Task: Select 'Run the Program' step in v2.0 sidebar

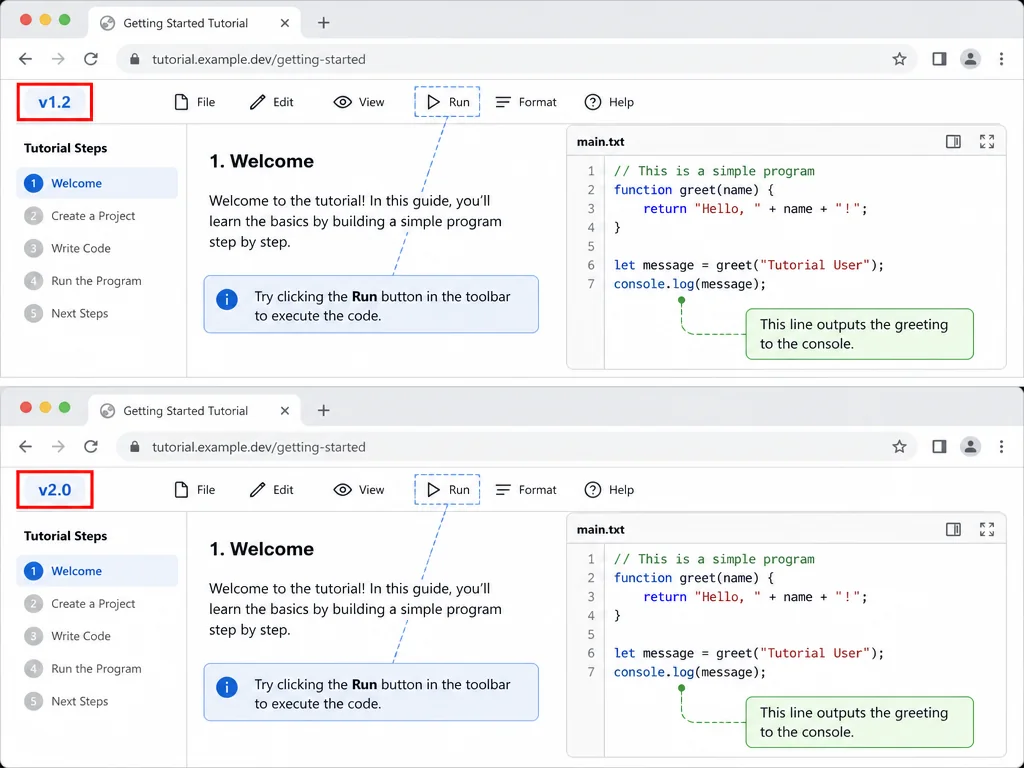Action: click(97, 668)
